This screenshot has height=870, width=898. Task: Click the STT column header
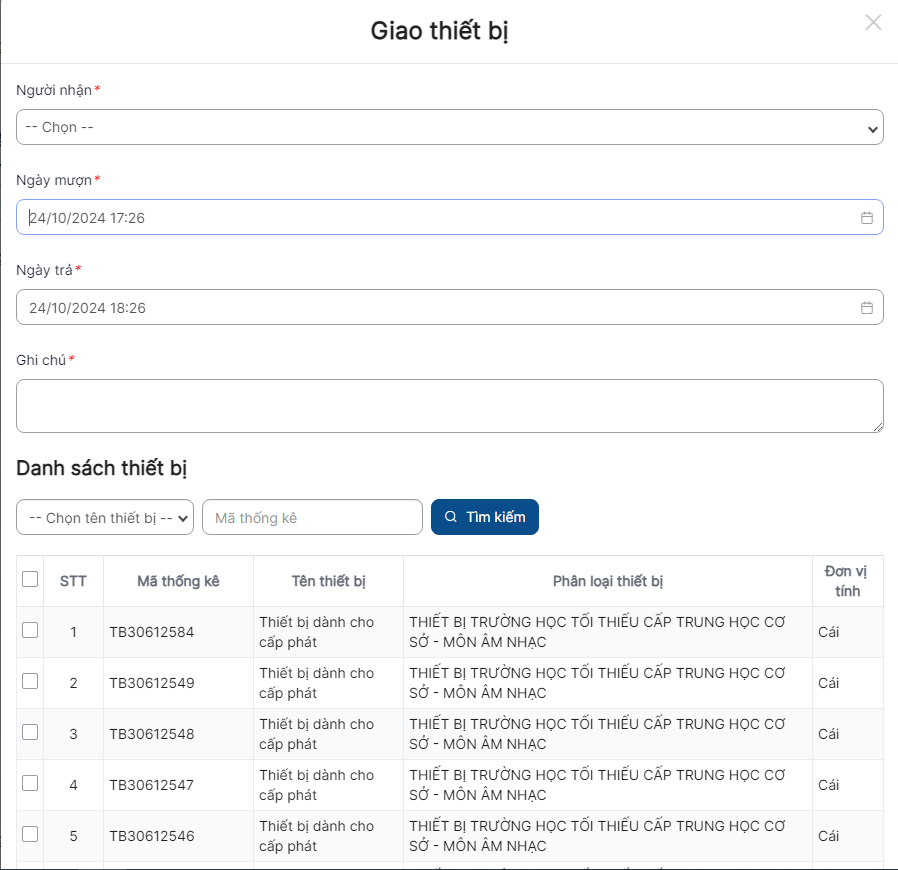(73, 581)
